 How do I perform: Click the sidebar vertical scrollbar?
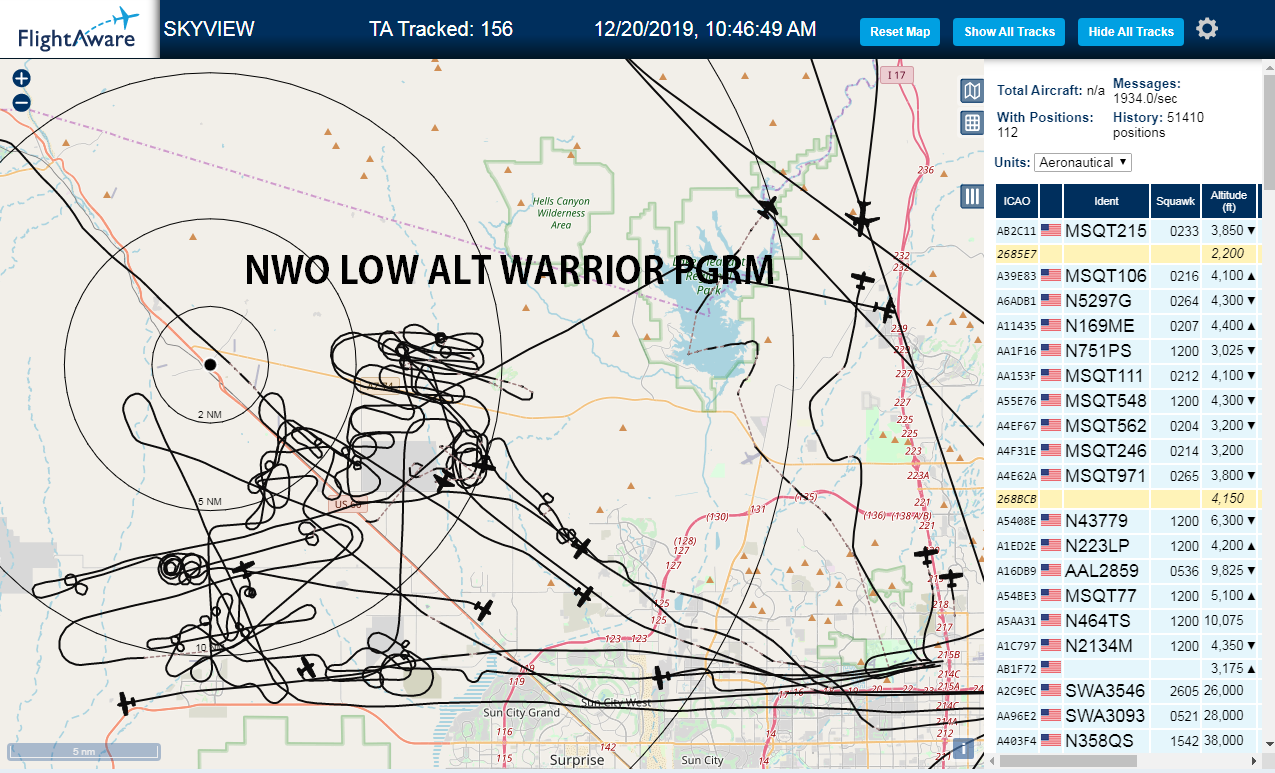pos(1269,130)
